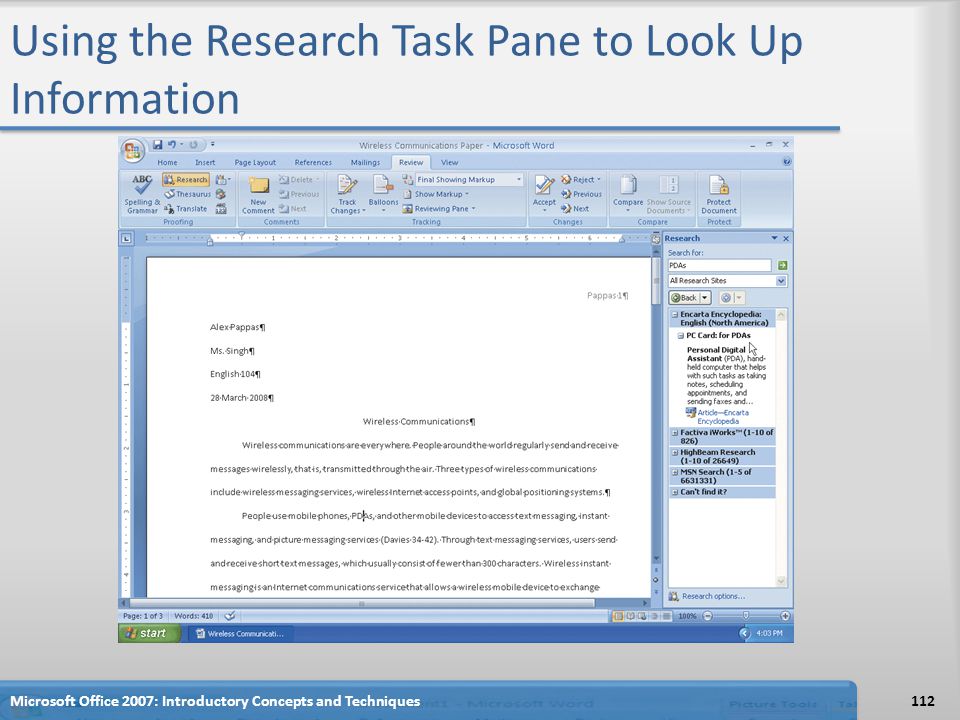Select the View ribbon tab
Viewport: 960px width, 720px height.
click(x=449, y=162)
